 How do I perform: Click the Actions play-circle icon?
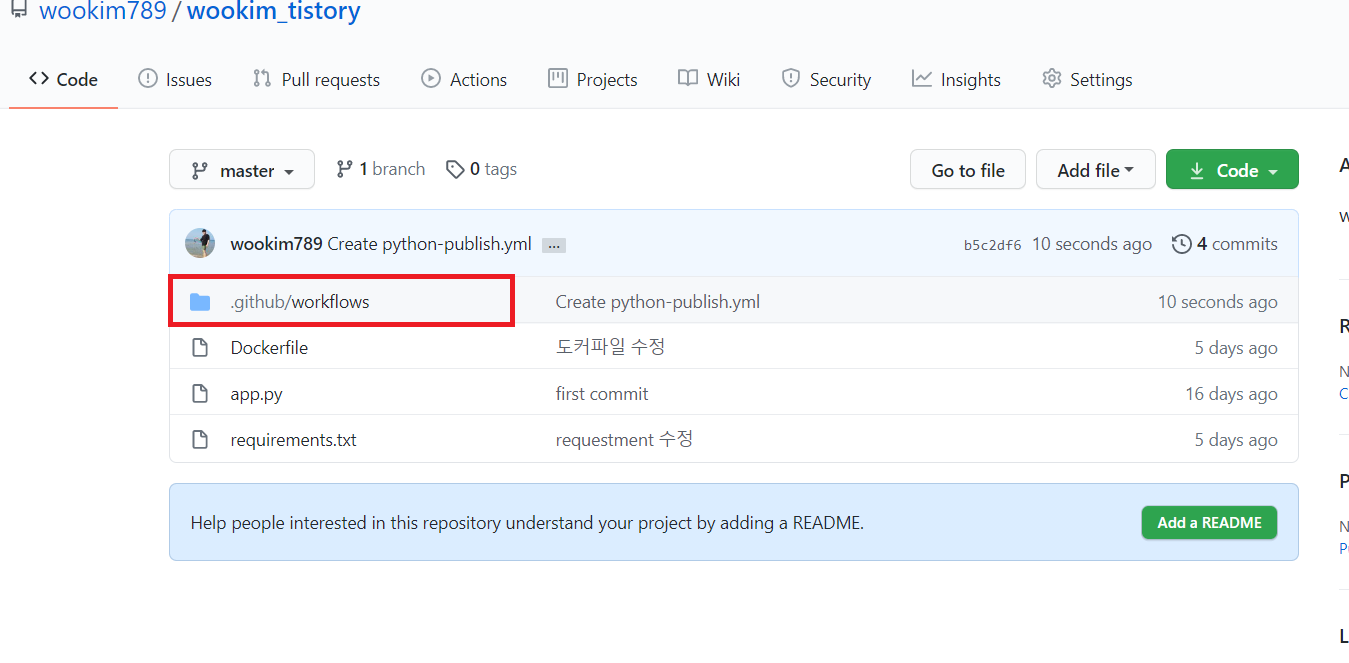(x=431, y=78)
